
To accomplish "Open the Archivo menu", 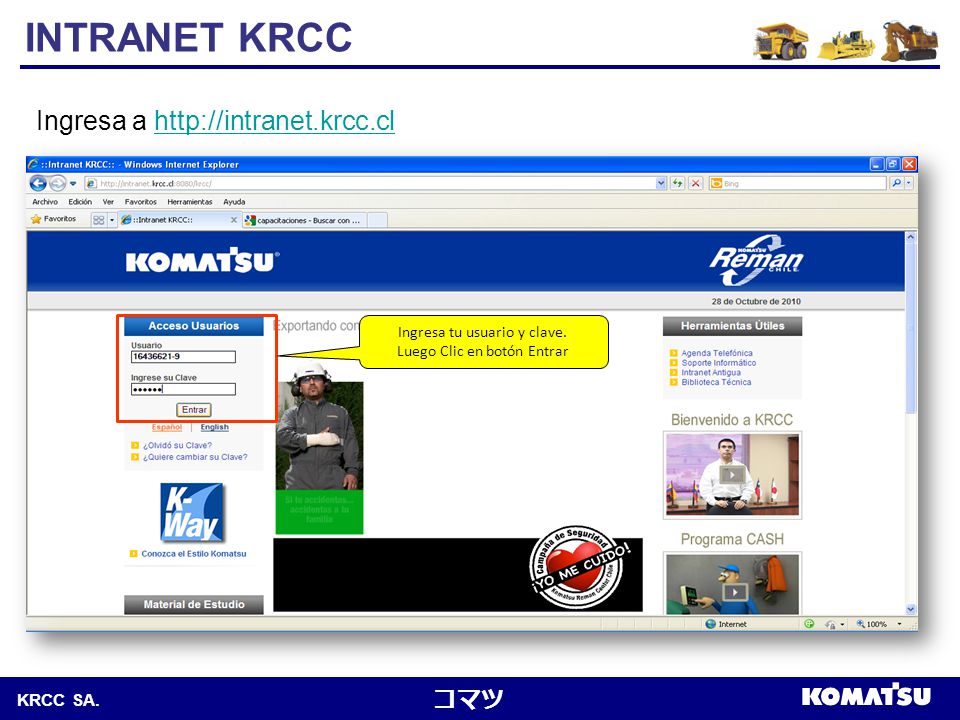I will pos(45,201).
